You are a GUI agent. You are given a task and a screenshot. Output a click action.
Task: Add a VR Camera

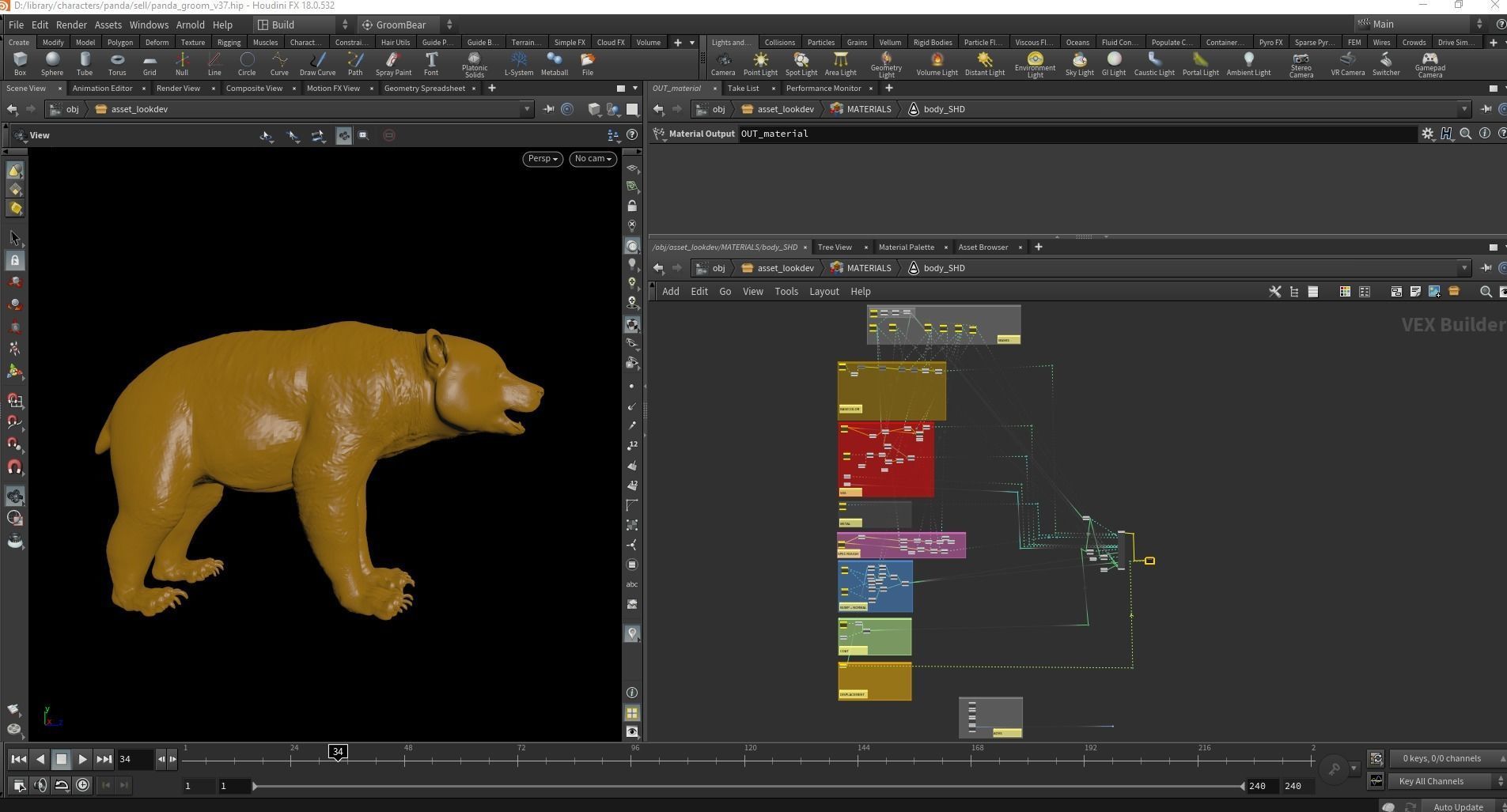coord(1347,63)
